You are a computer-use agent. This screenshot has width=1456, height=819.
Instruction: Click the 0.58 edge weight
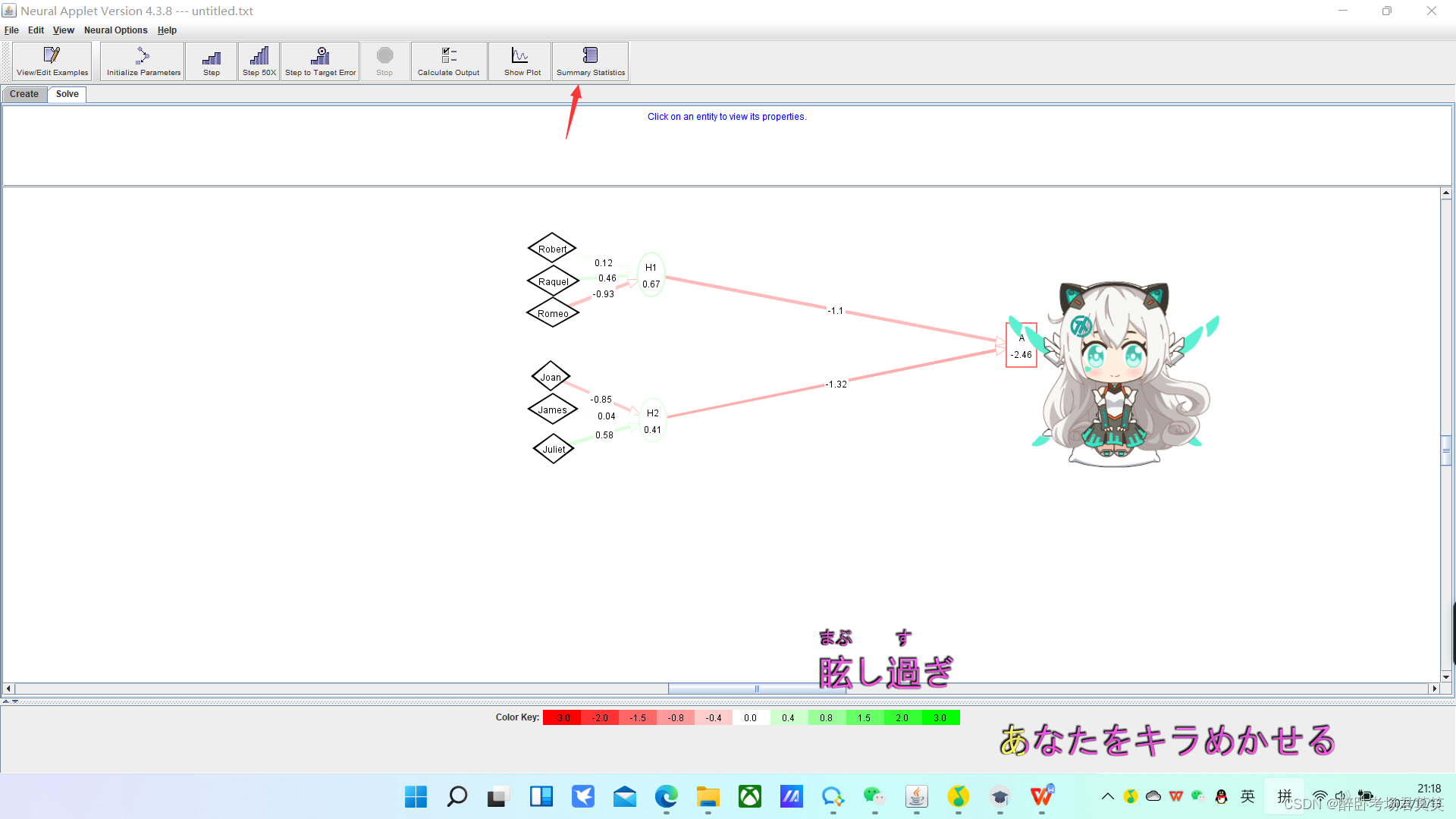[x=604, y=435]
